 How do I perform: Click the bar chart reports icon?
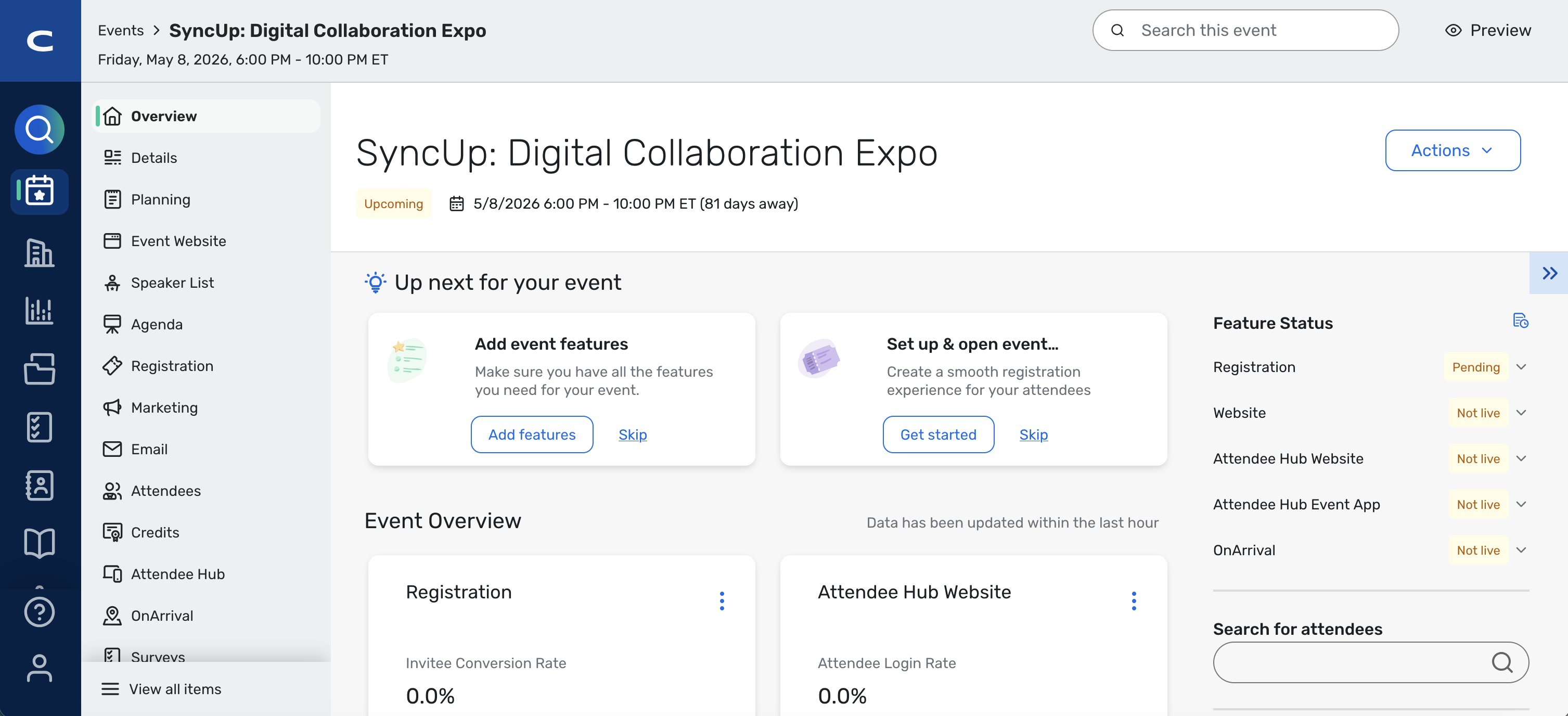pos(40,311)
